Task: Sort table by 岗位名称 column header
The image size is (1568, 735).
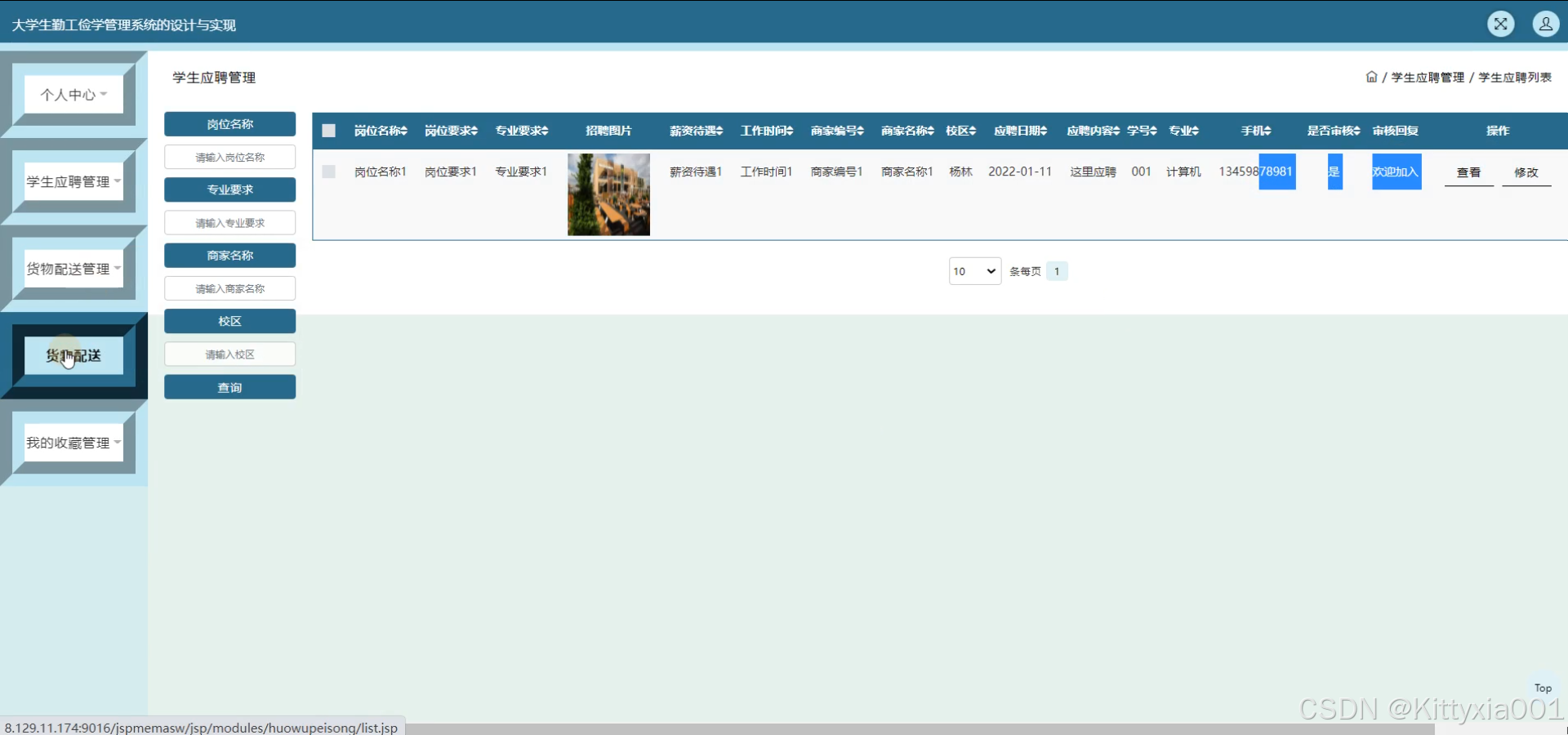Action: [x=381, y=131]
